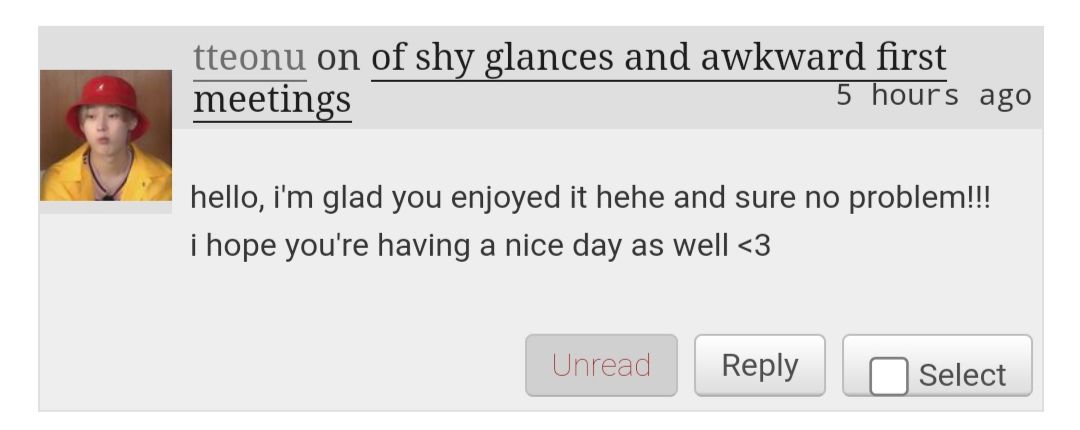Click the red bucket hat in the avatar
Viewport: 1080px width, 430px height.
(107, 103)
